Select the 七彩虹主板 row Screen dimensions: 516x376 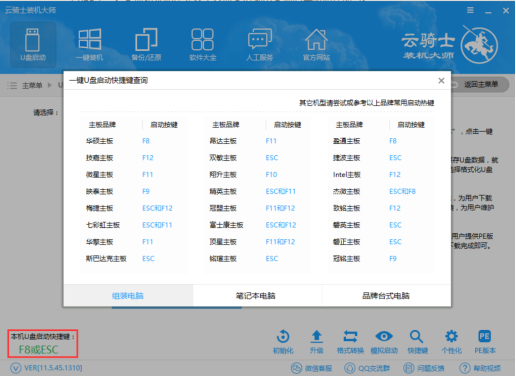(x=133, y=225)
